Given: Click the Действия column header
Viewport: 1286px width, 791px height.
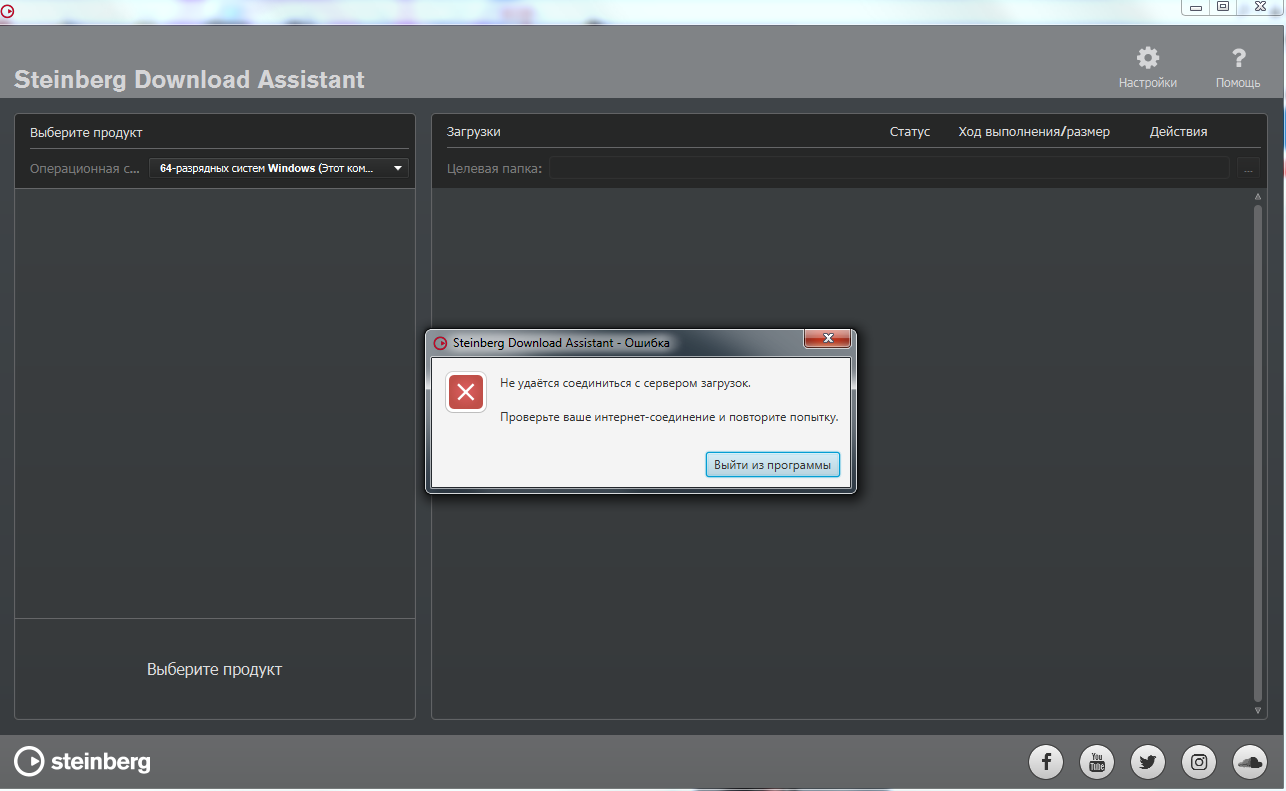Looking at the screenshot, I should (x=1178, y=132).
